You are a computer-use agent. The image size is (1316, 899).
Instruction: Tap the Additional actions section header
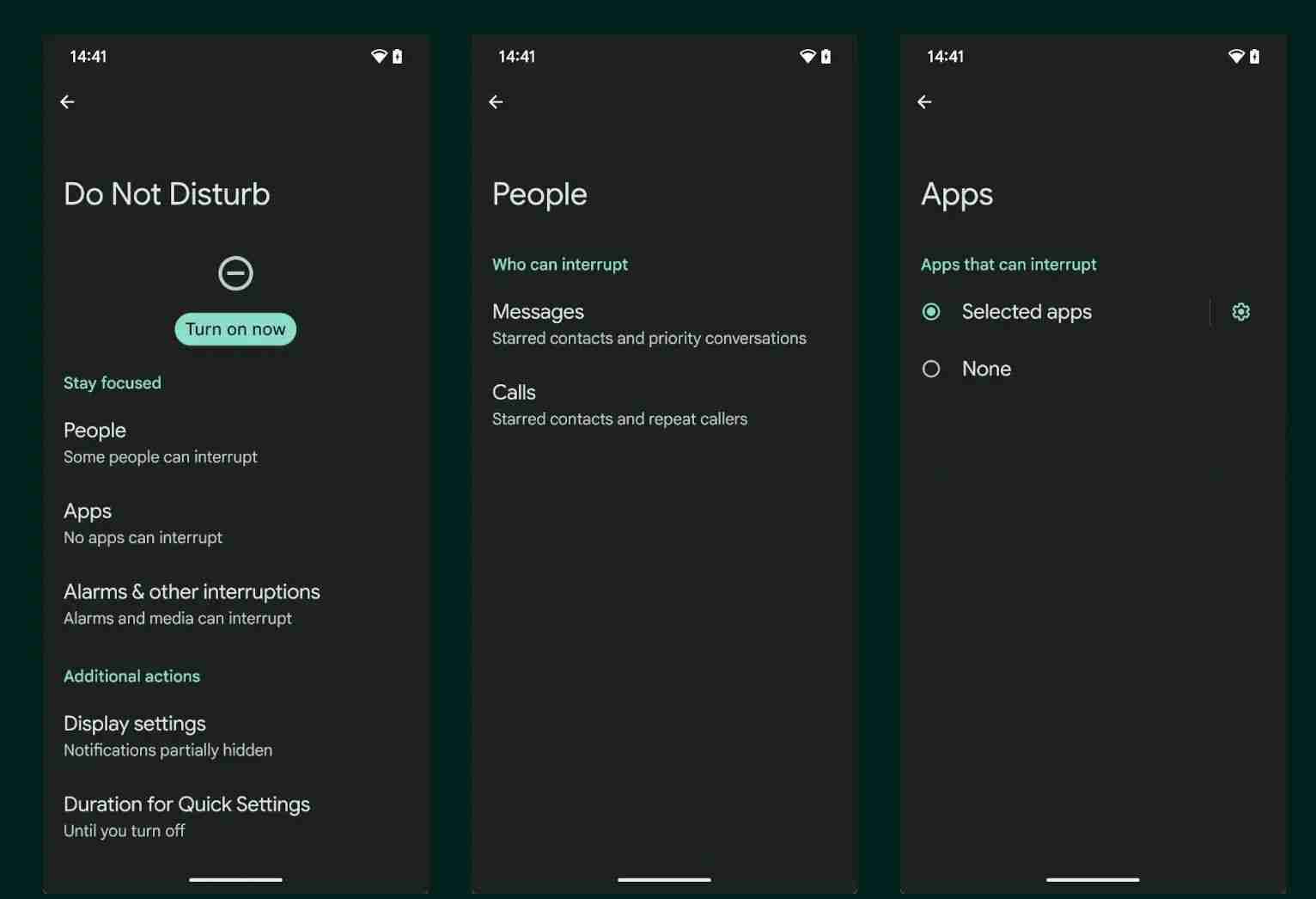(x=131, y=676)
